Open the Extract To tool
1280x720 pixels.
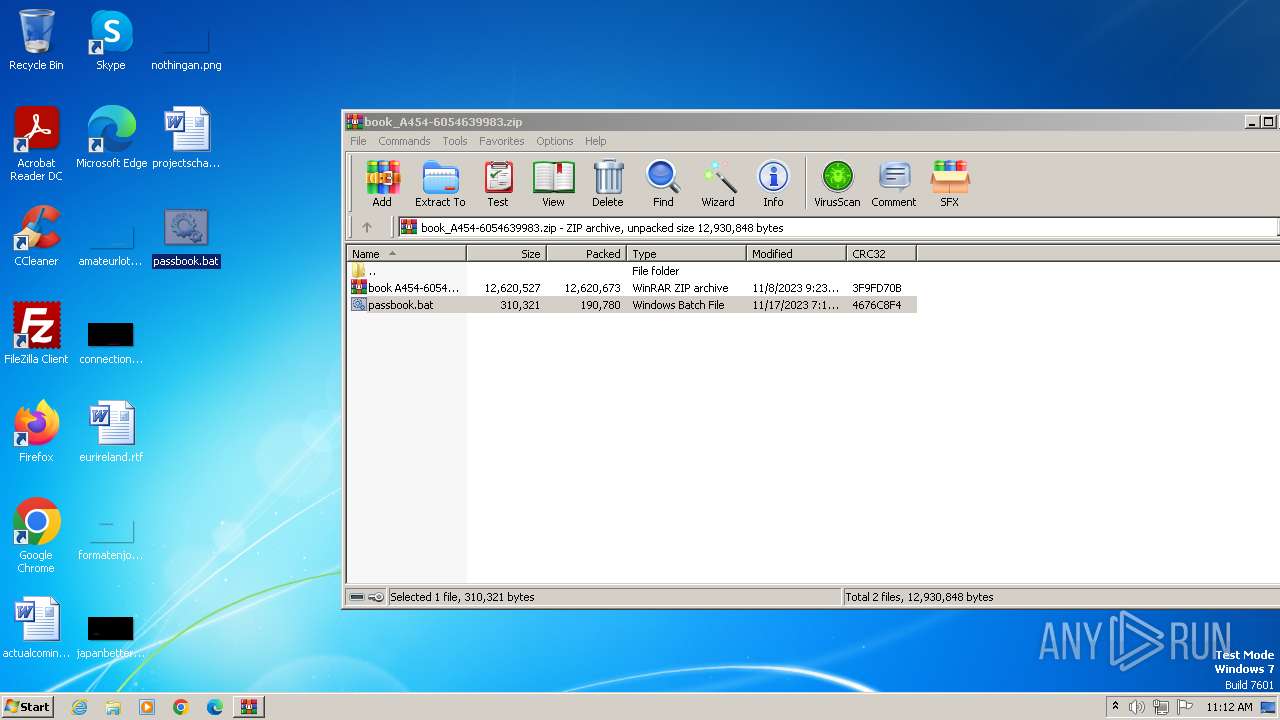coord(440,184)
